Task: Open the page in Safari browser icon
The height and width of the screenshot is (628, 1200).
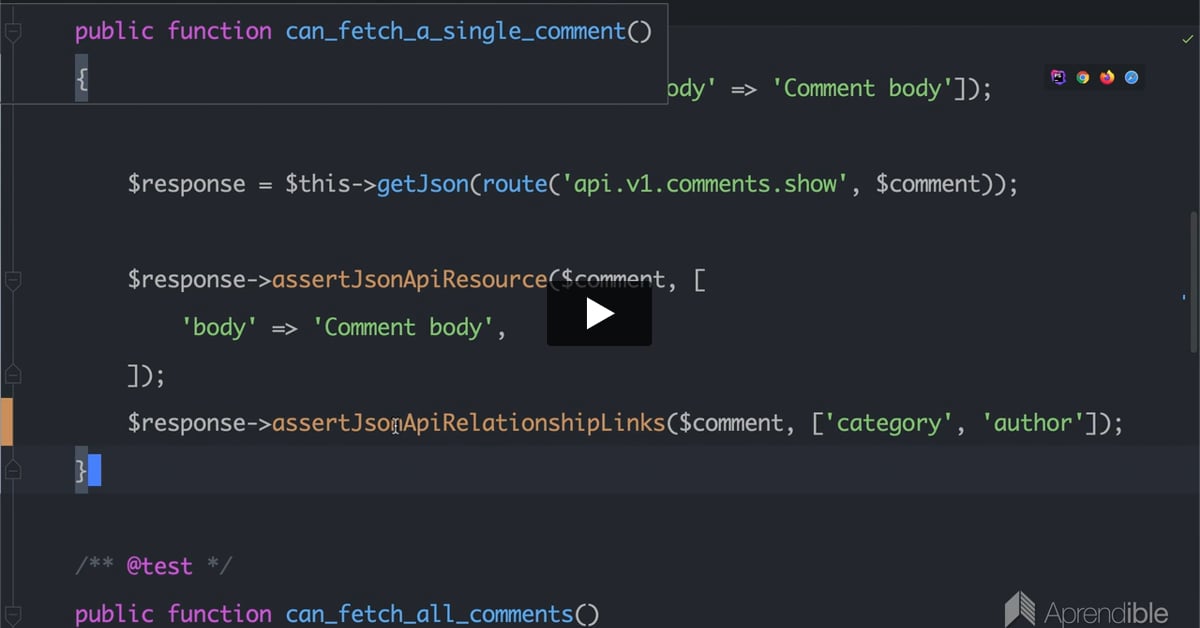Action: pyautogui.click(x=1131, y=77)
